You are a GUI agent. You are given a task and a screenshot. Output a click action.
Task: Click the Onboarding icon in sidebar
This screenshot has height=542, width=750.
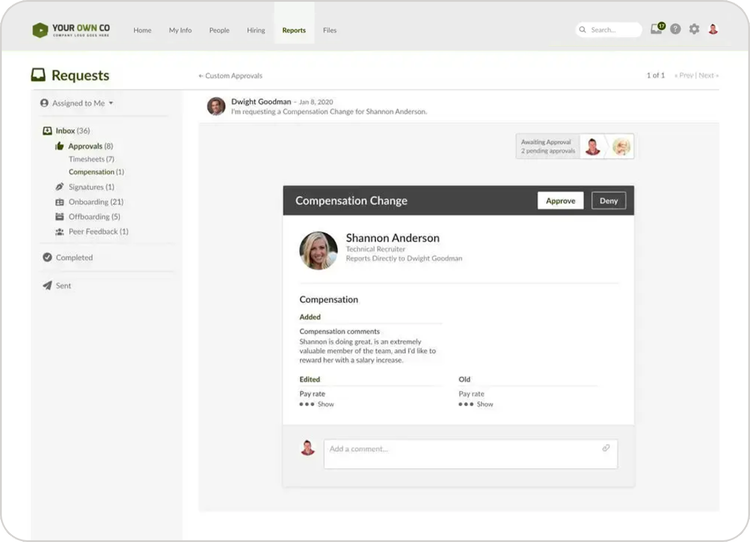tap(59, 202)
